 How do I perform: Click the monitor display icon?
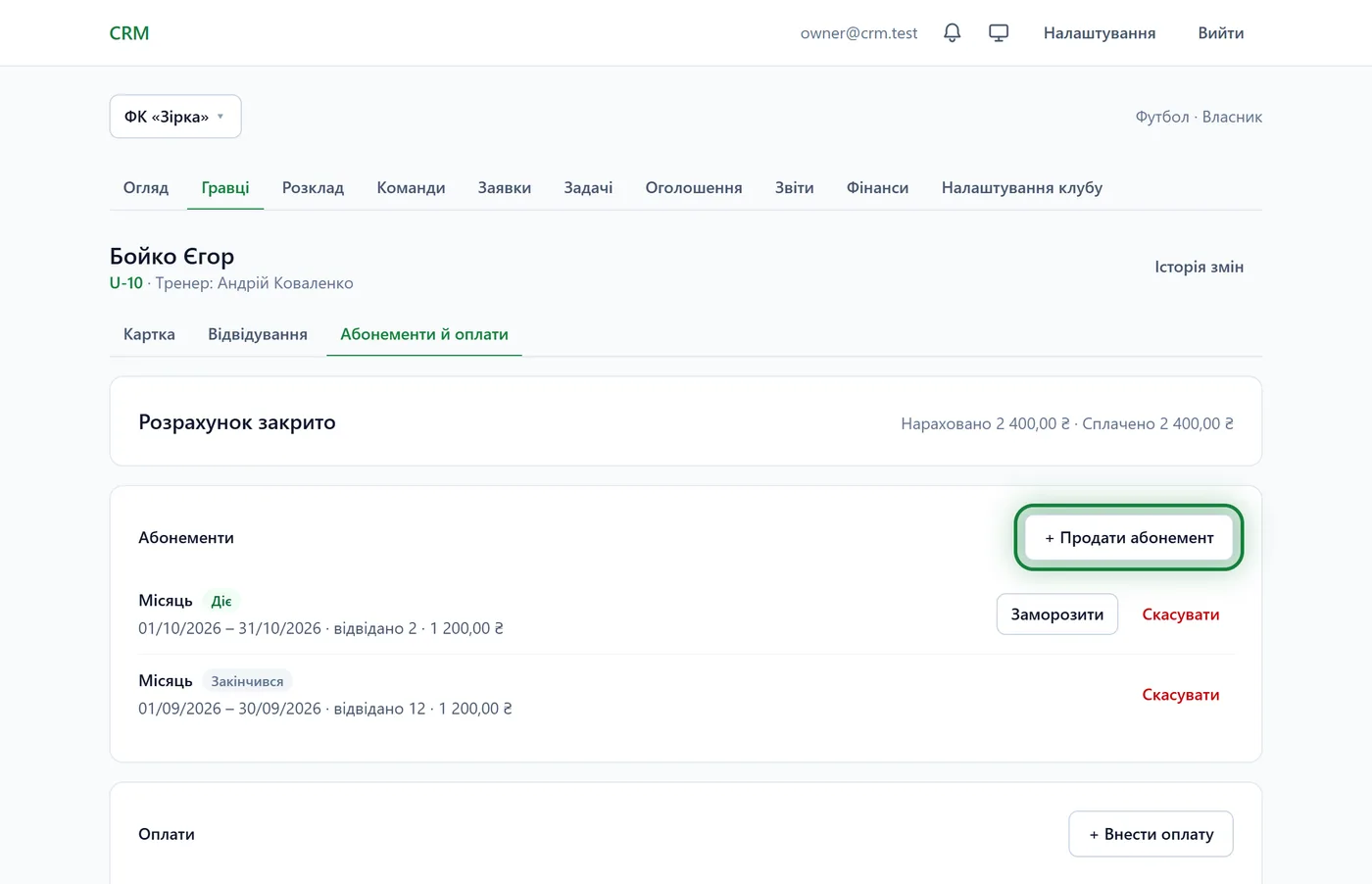[x=999, y=33]
